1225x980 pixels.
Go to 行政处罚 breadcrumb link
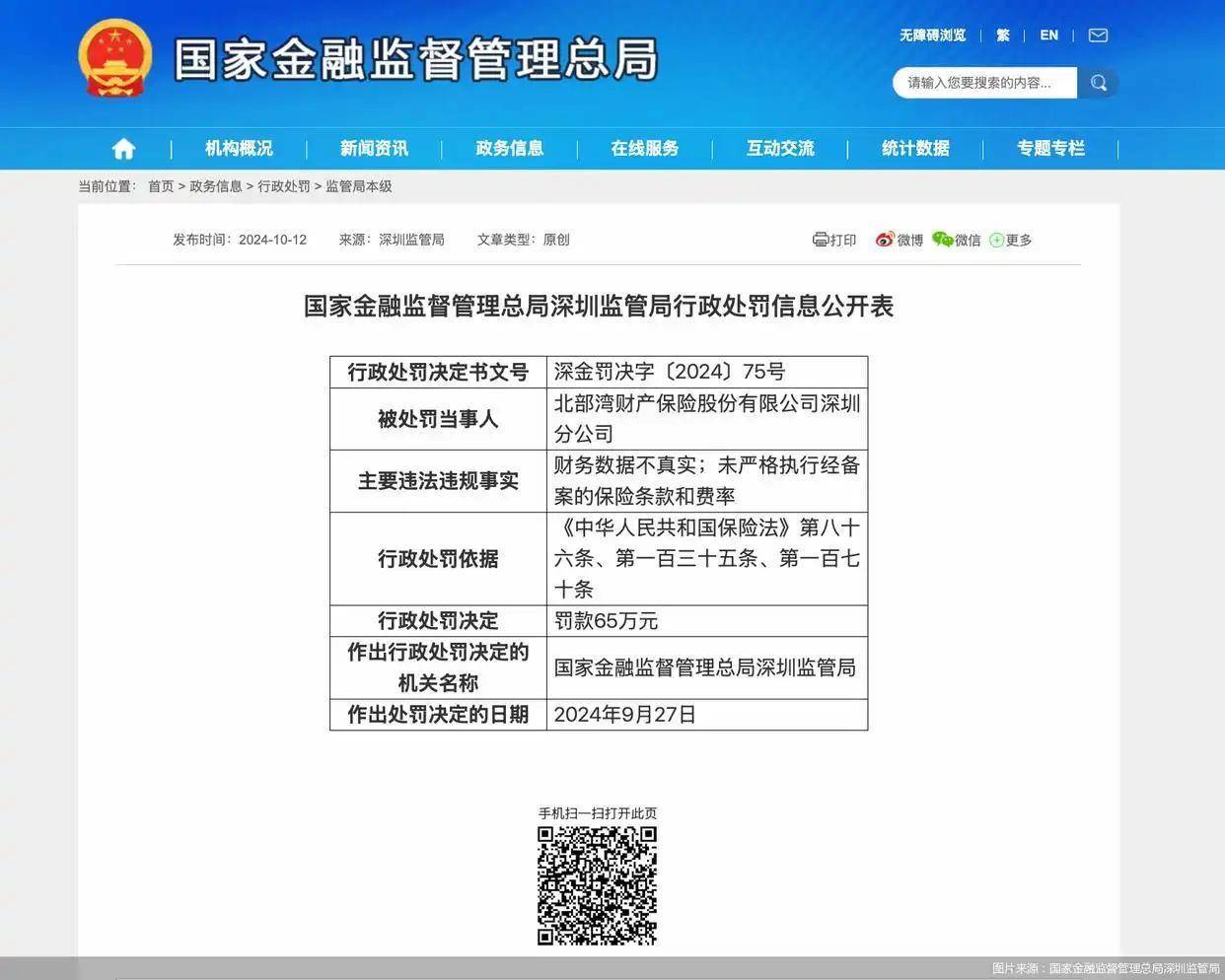click(x=284, y=186)
